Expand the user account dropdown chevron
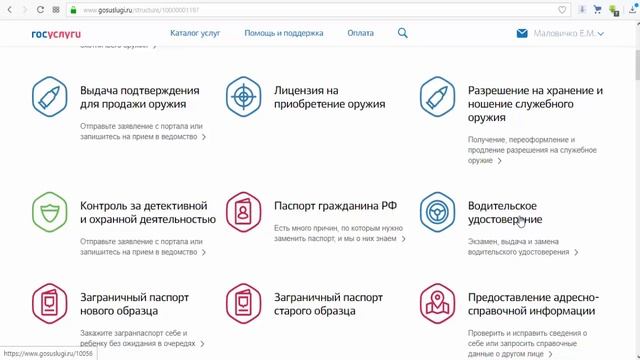The height and width of the screenshot is (360, 640). click(601, 34)
